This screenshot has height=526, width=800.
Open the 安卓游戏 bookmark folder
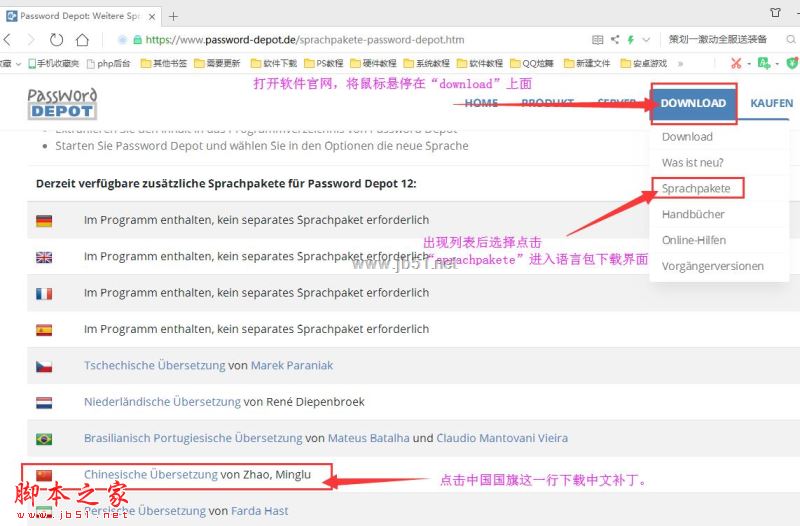[643, 63]
